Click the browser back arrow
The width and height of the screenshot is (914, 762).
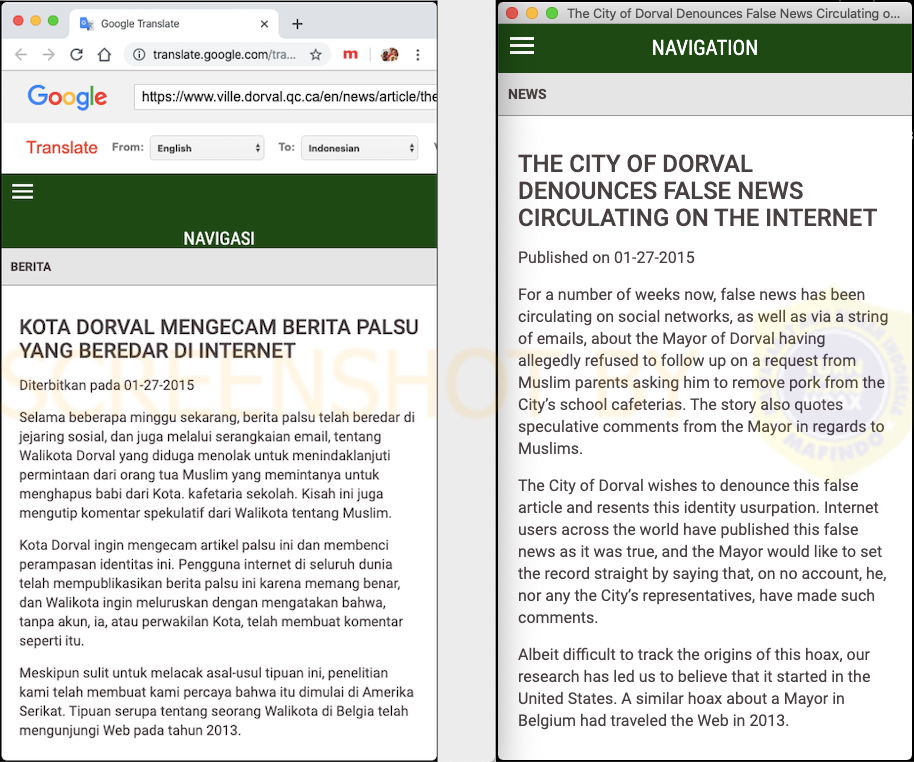(x=21, y=55)
